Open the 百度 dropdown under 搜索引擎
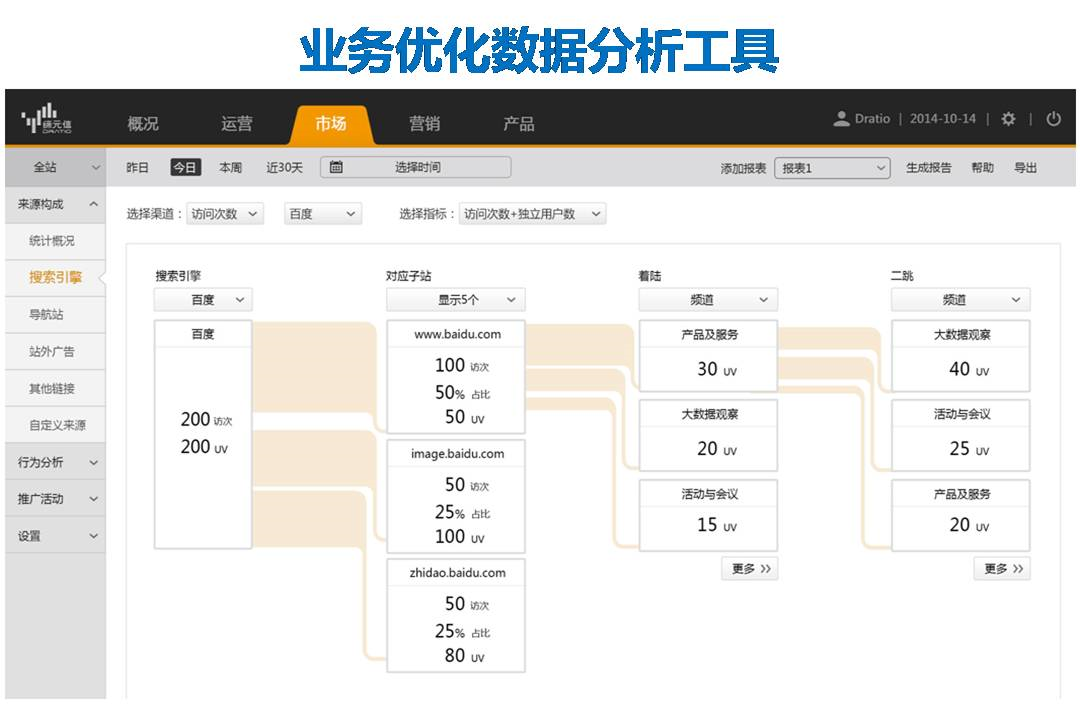Screen dimensions: 1080x720 203,300
